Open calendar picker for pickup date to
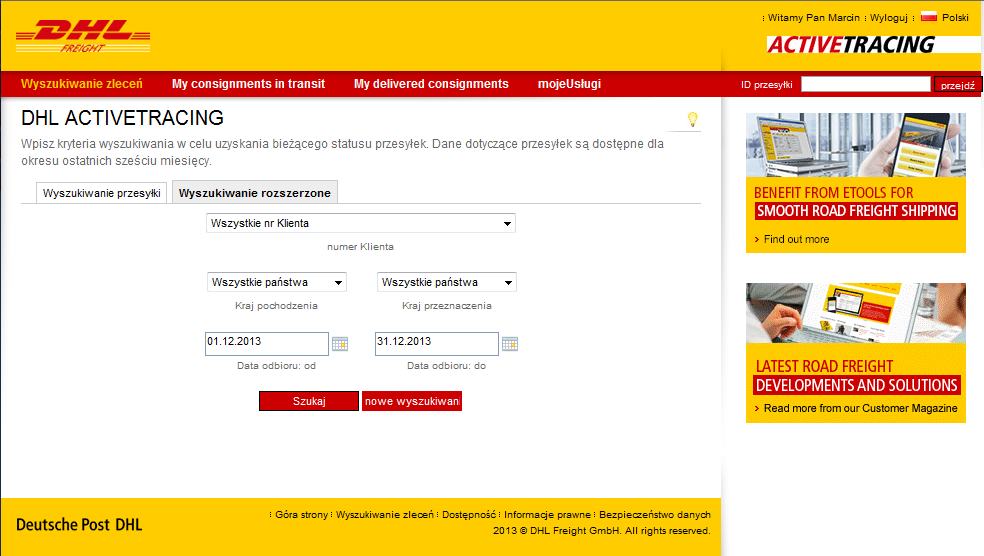984x556 pixels. pyautogui.click(x=510, y=344)
